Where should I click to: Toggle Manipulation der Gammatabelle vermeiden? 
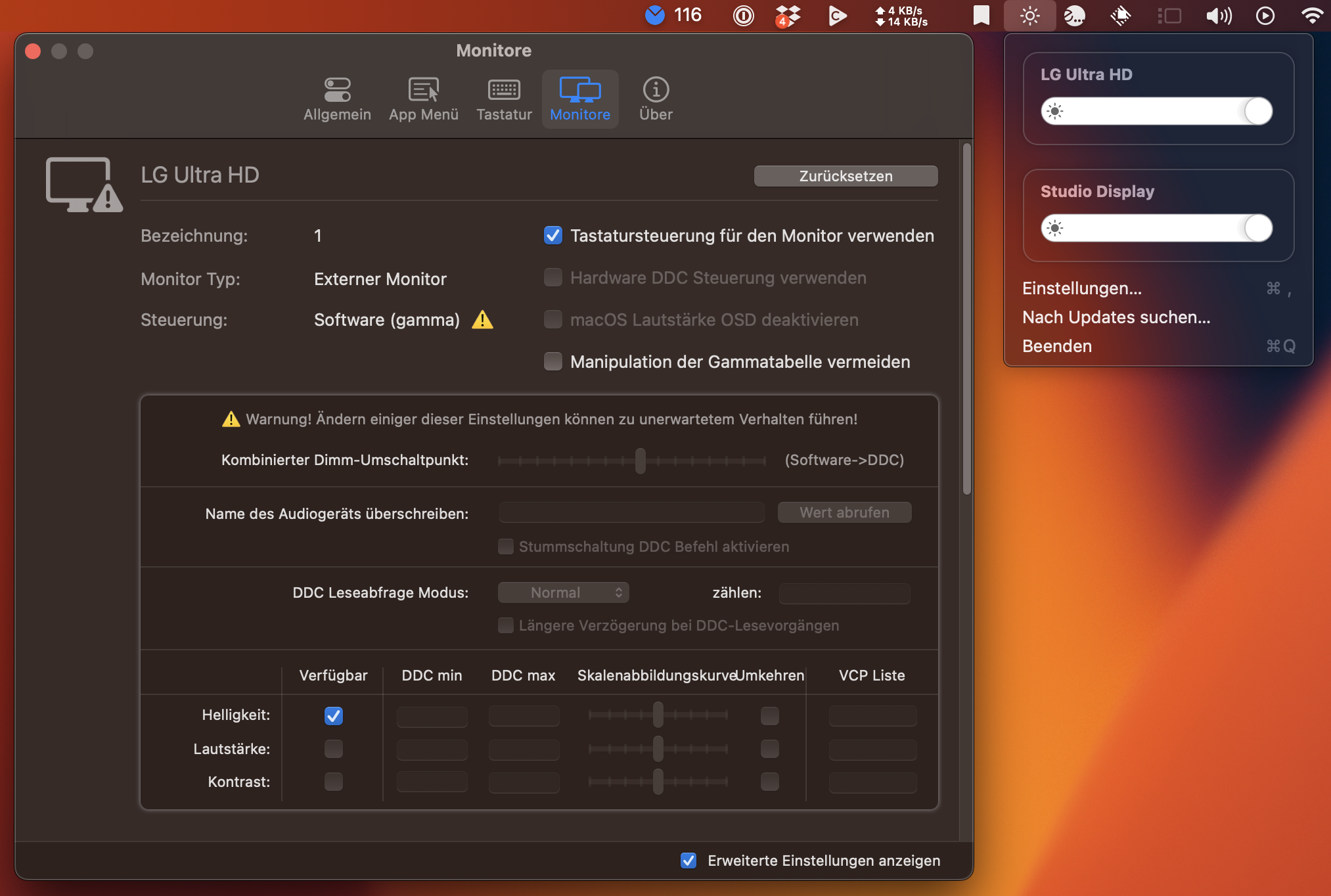pyautogui.click(x=553, y=361)
